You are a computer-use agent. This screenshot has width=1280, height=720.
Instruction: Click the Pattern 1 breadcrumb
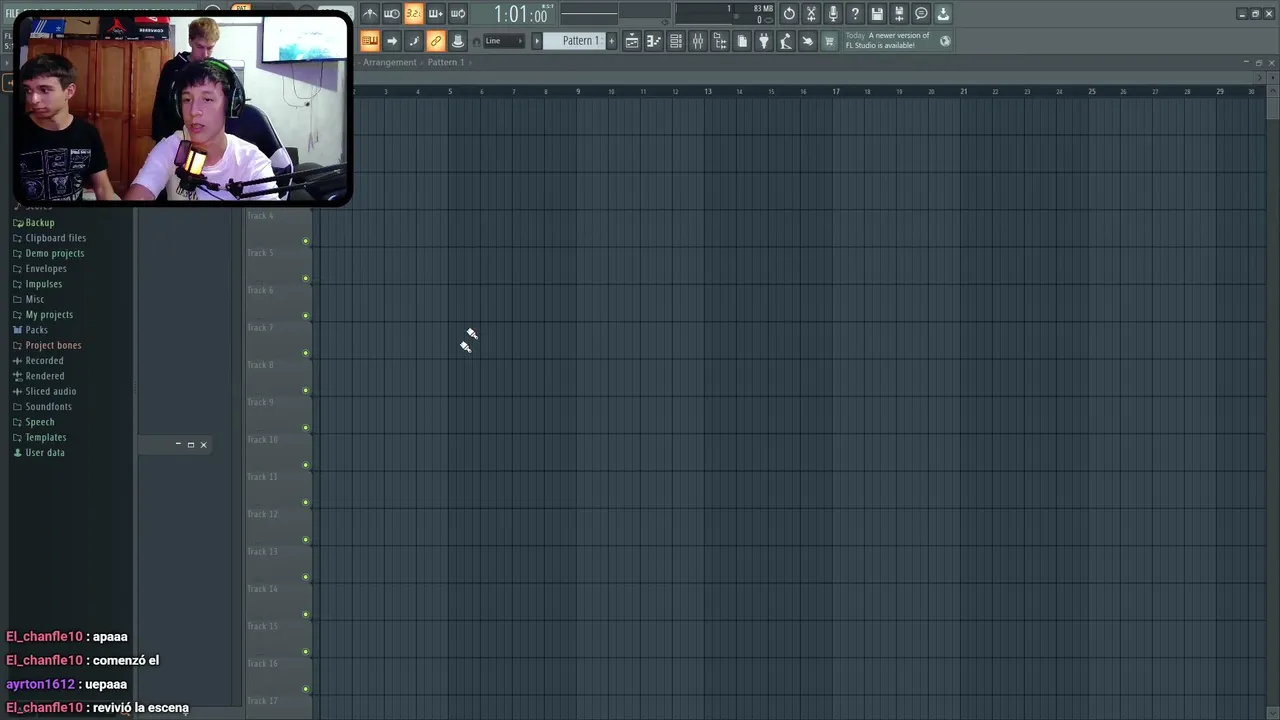[446, 62]
